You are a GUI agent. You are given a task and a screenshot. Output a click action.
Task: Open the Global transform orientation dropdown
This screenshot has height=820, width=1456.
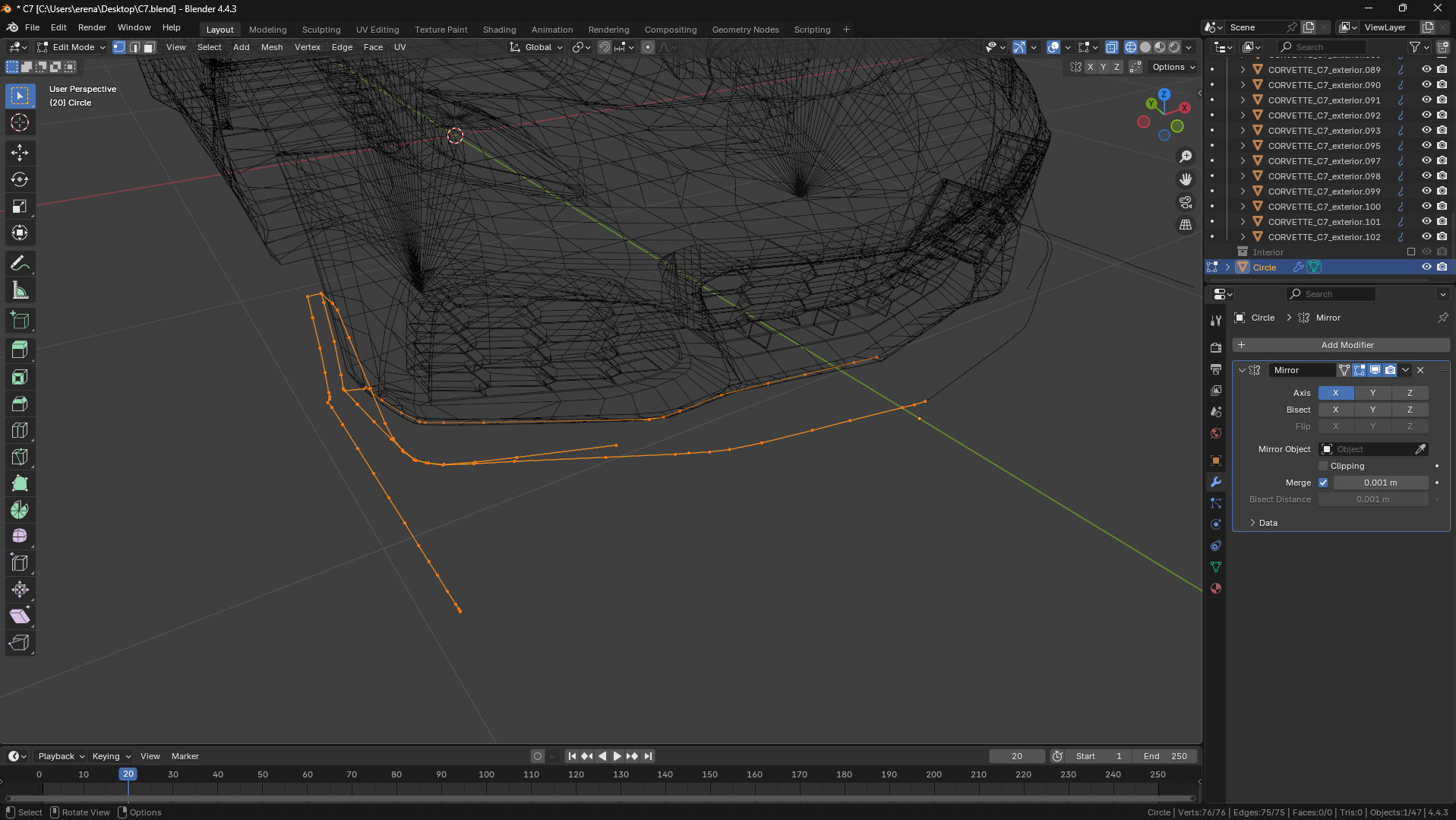click(537, 47)
